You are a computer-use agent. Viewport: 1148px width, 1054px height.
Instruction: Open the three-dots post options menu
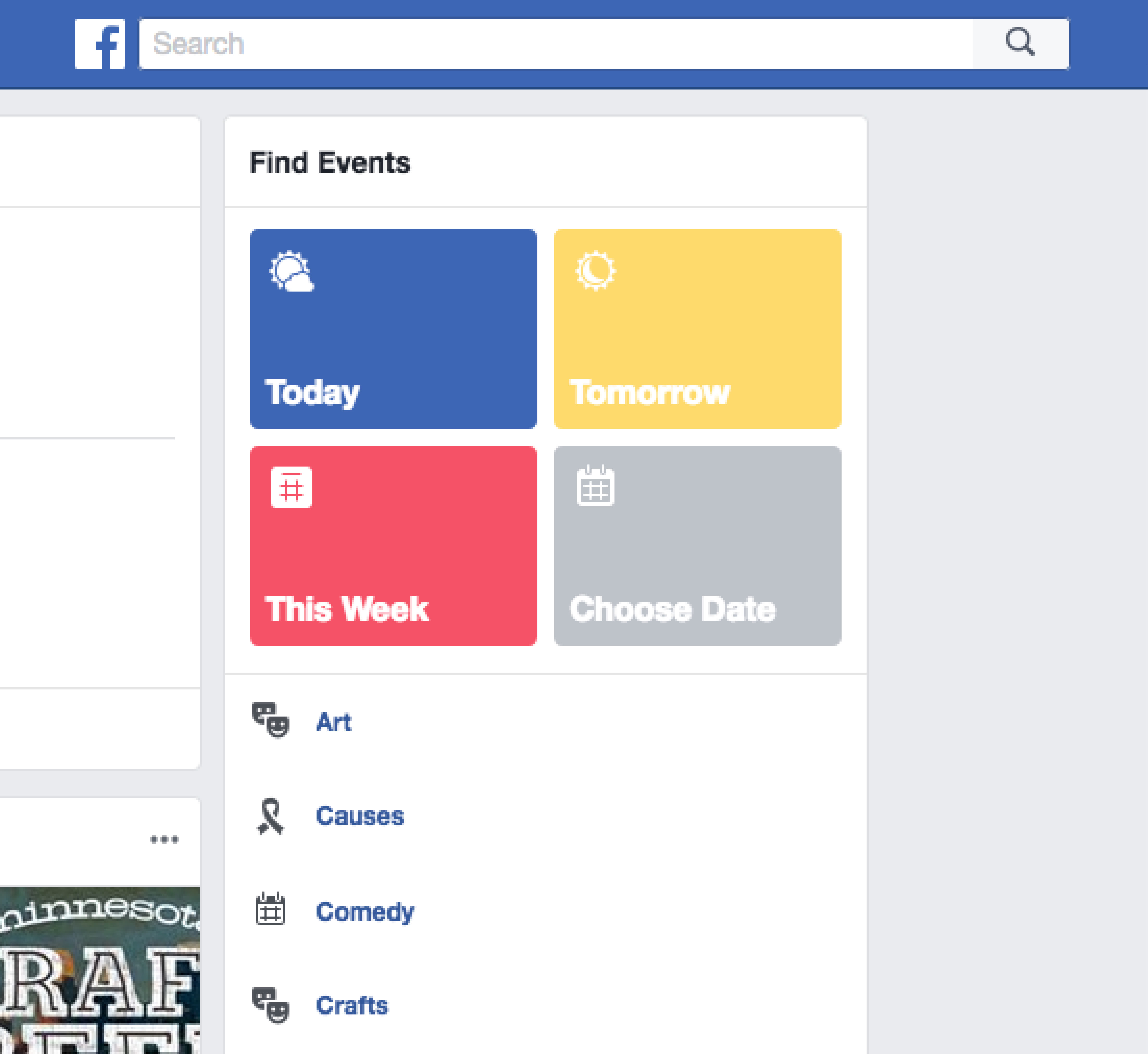tap(164, 839)
